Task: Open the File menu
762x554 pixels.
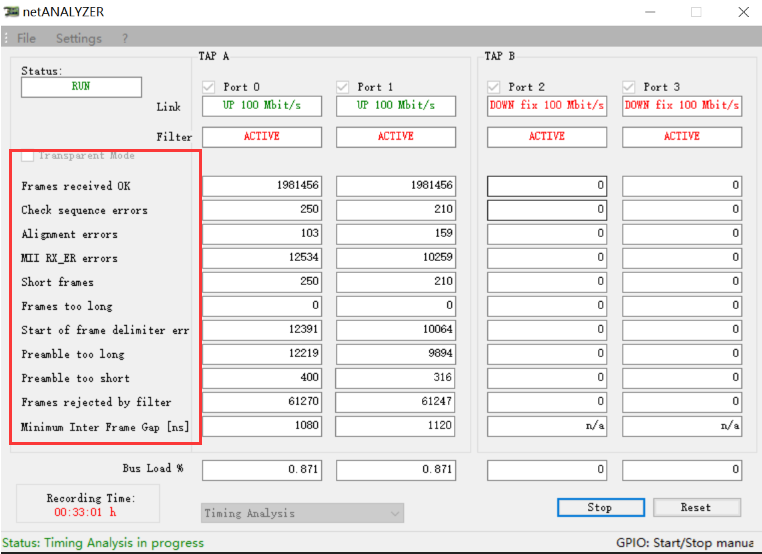Action: (26, 38)
